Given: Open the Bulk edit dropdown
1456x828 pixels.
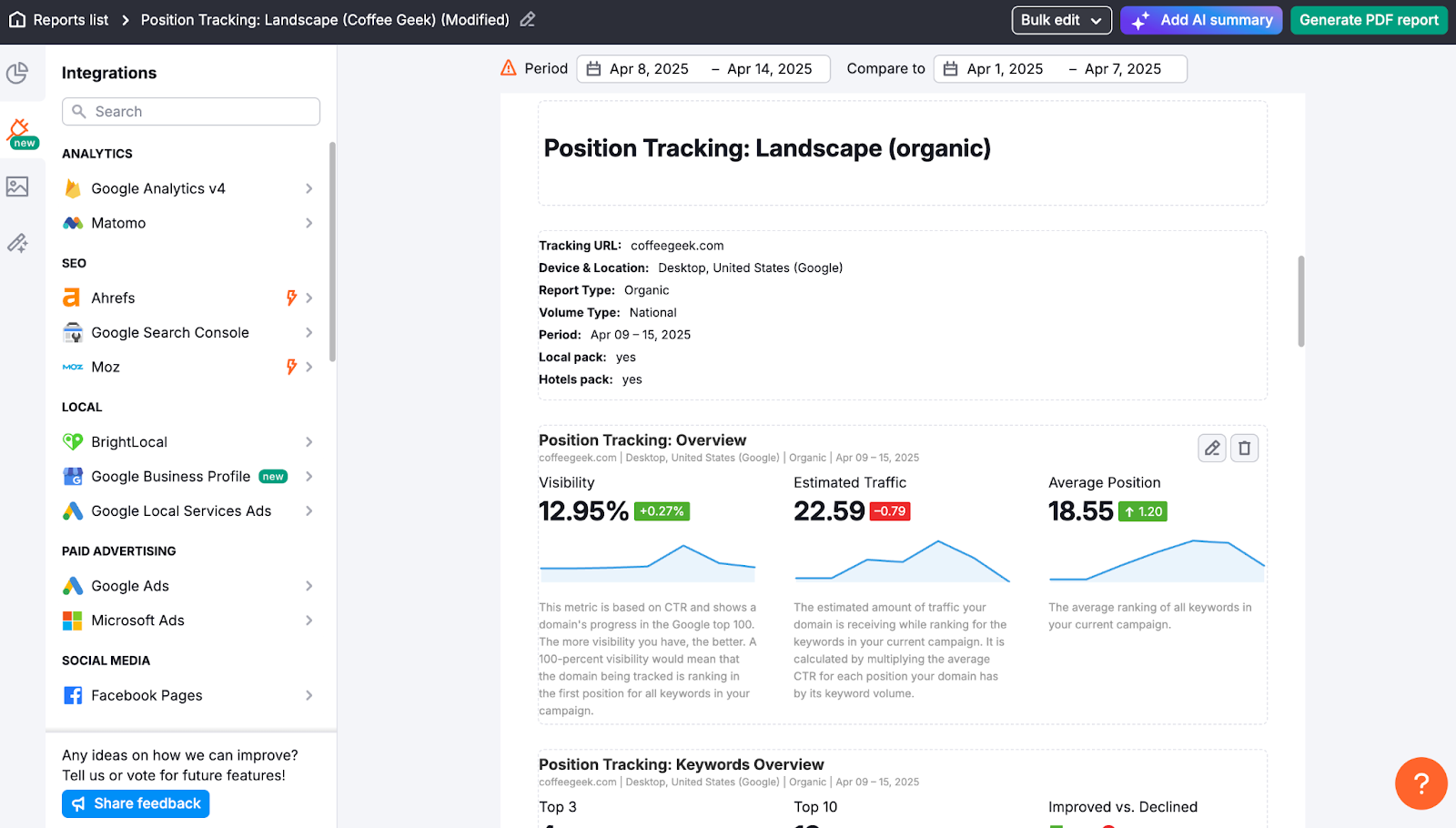Looking at the screenshot, I should (1061, 20).
